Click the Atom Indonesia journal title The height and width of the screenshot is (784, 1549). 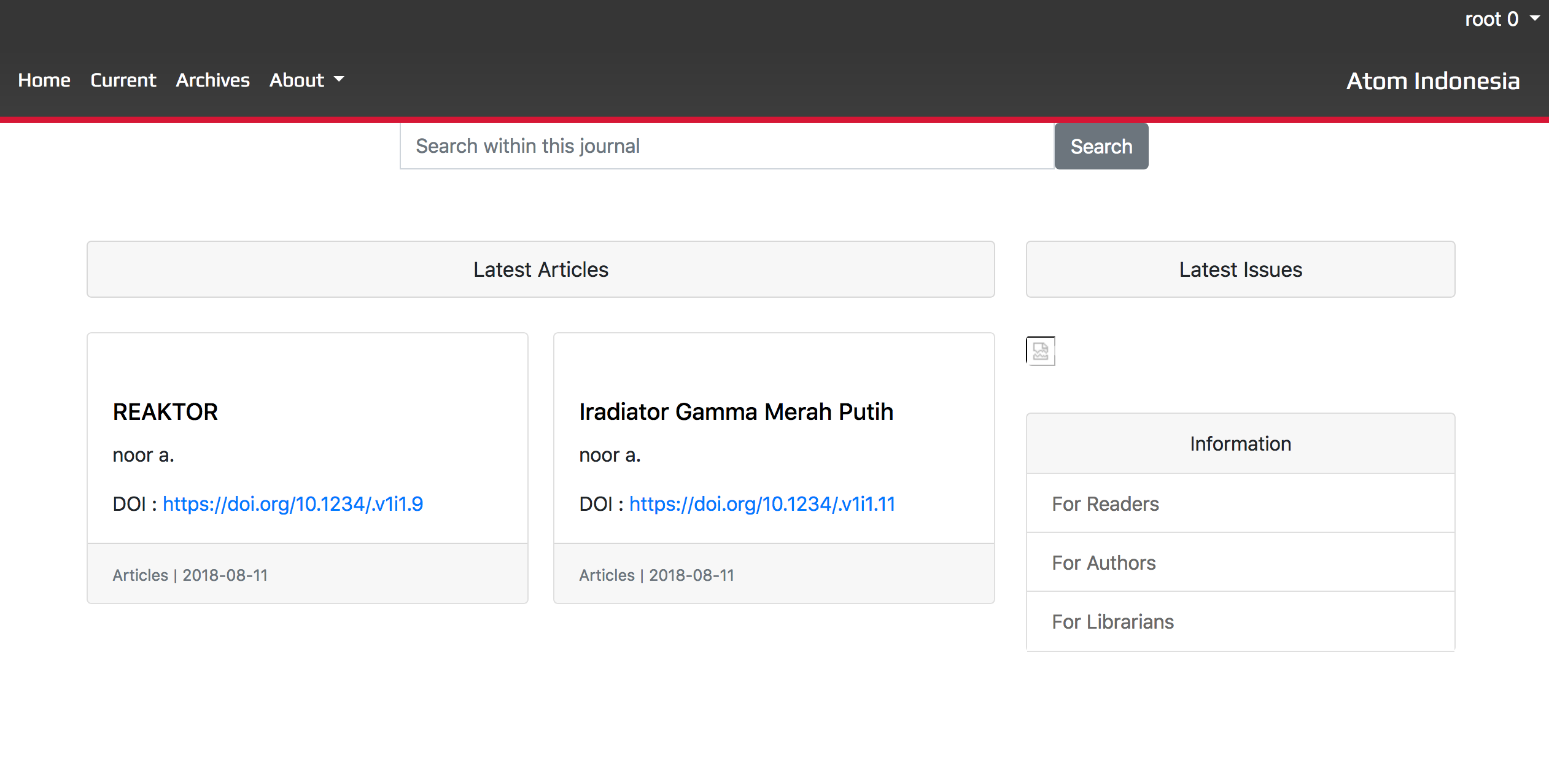click(x=1432, y=81)
